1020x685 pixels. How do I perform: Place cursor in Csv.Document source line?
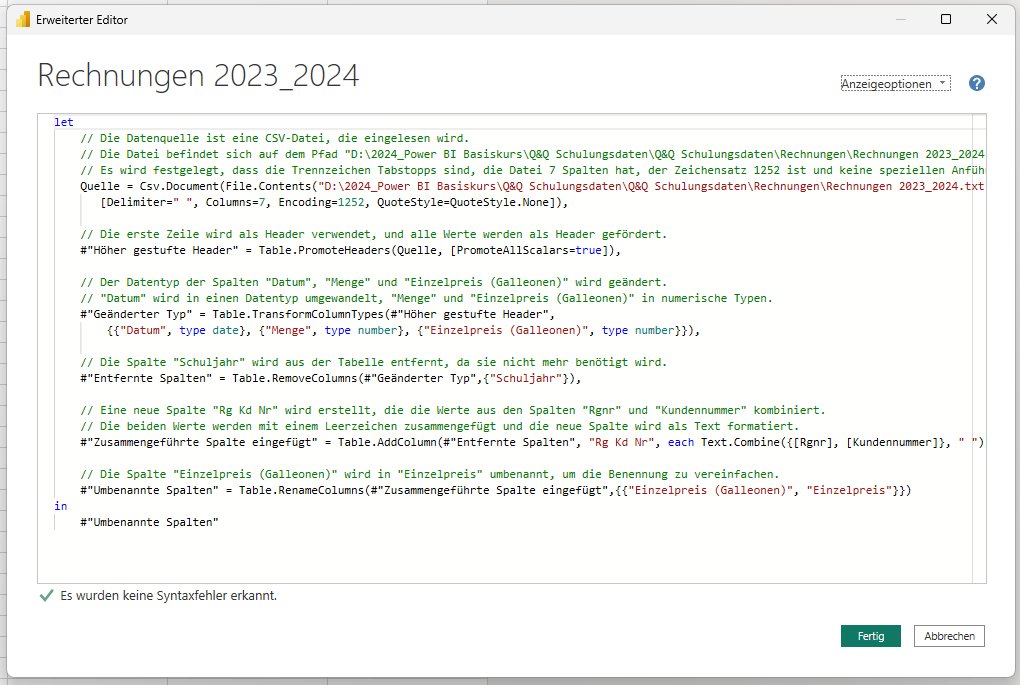pyautogui.click(x=531, y=186)
